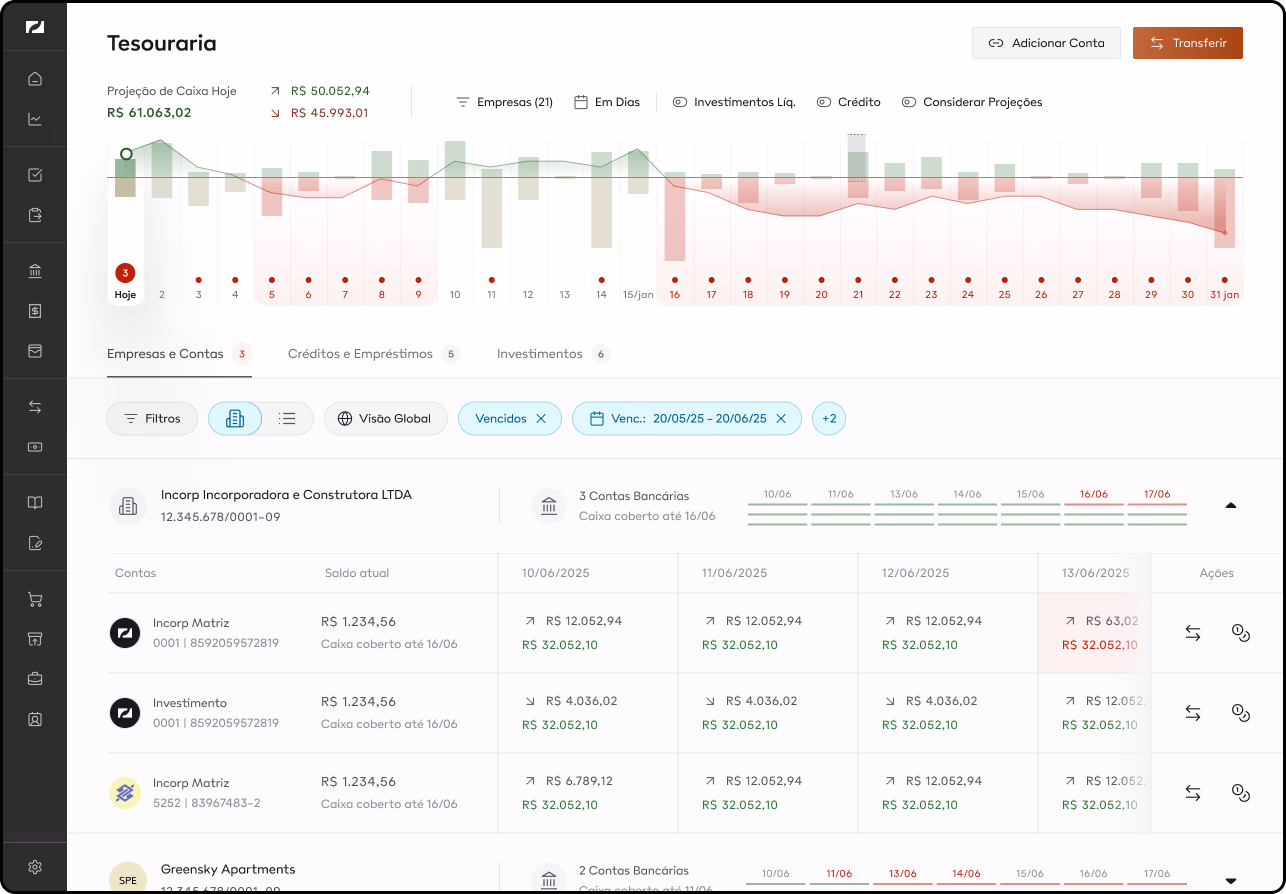Viewport: 1286px width, 894px height.
Task: Open the settings gear in sidebar
Action: [35, 867]
